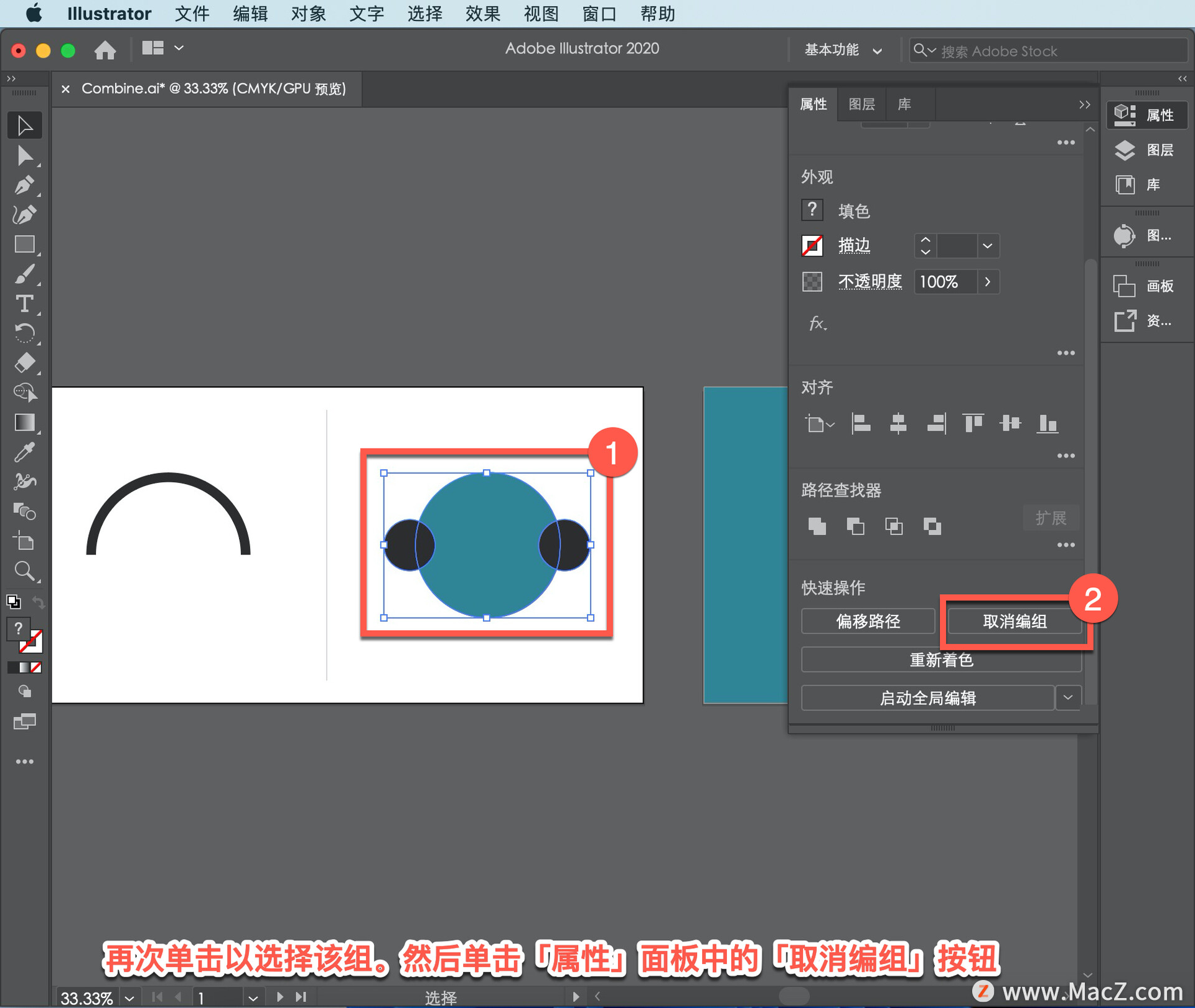
Task: Click horizontal align left icon
Action: (x=861, y=424)
